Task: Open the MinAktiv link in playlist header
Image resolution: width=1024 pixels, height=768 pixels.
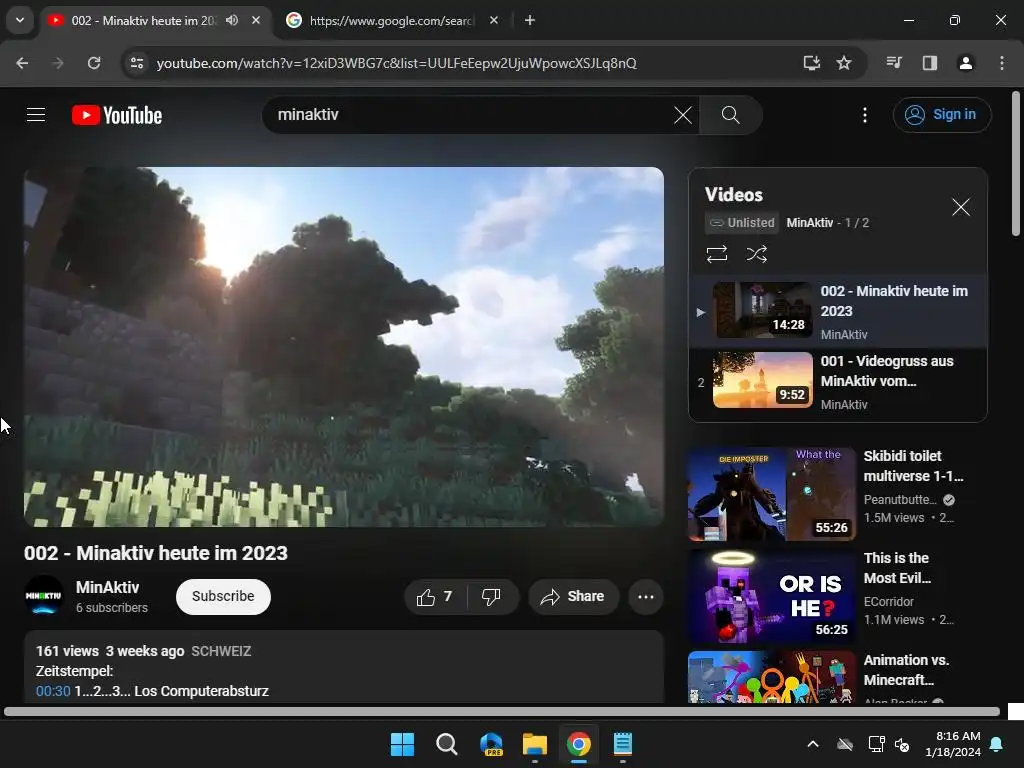Action: click(809, 223)
